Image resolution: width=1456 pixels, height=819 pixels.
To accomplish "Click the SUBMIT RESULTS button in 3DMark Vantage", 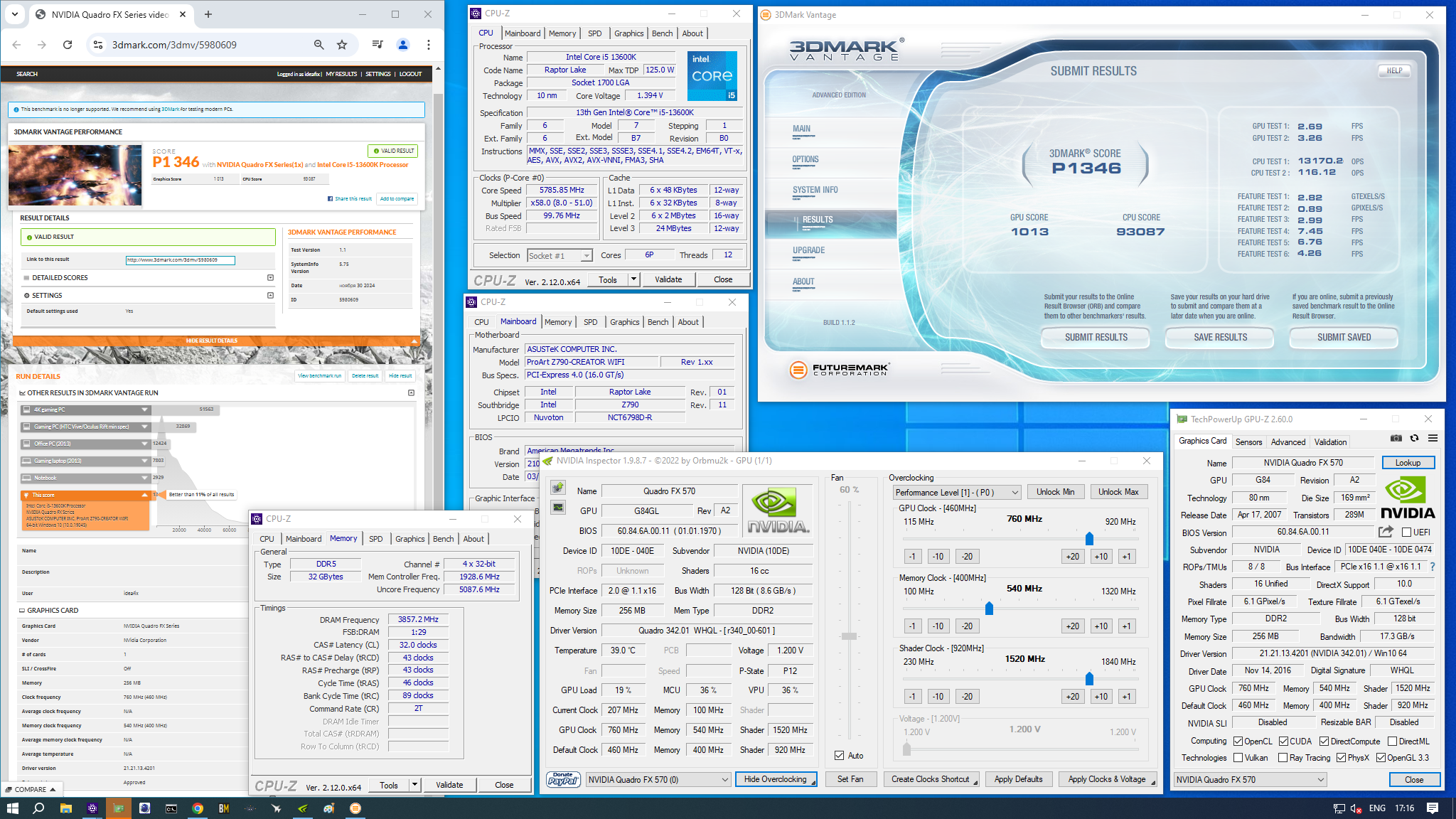I will pos(1096,337).
